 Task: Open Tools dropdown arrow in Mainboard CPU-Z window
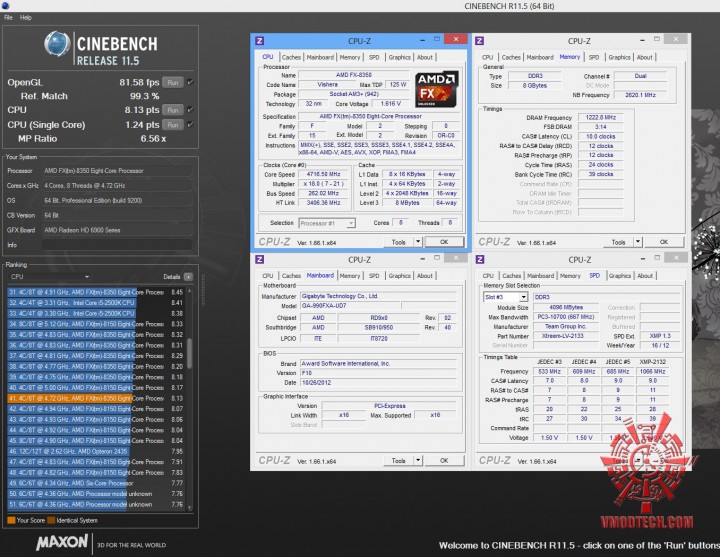point(418,461)
